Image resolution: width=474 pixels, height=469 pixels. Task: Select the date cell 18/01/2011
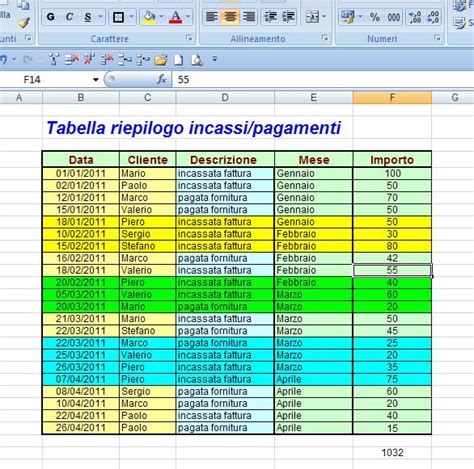(x=81, y=222)
